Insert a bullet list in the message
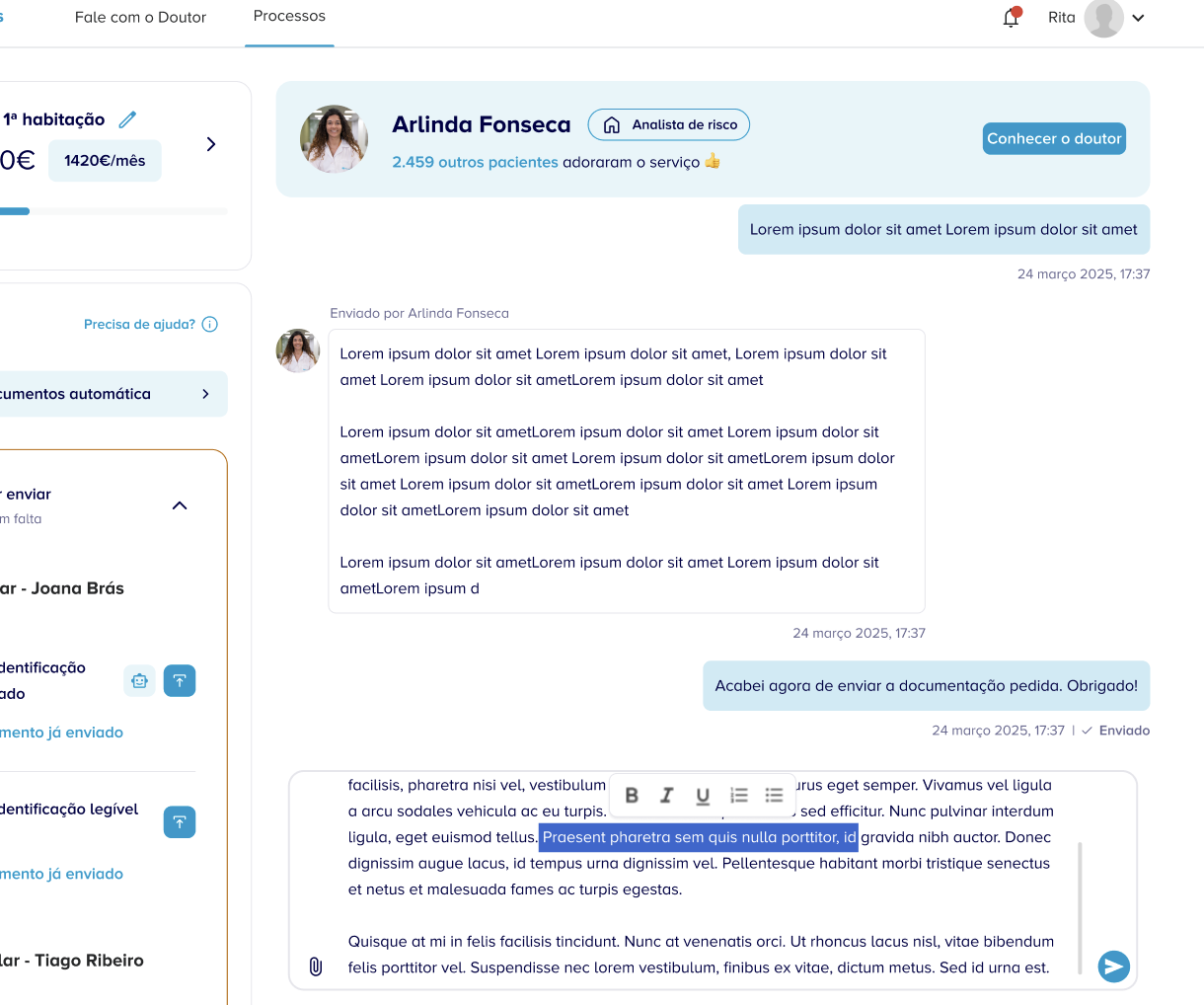The height and width of the screenshot is (1005, 1204). (x=775, y=796)
